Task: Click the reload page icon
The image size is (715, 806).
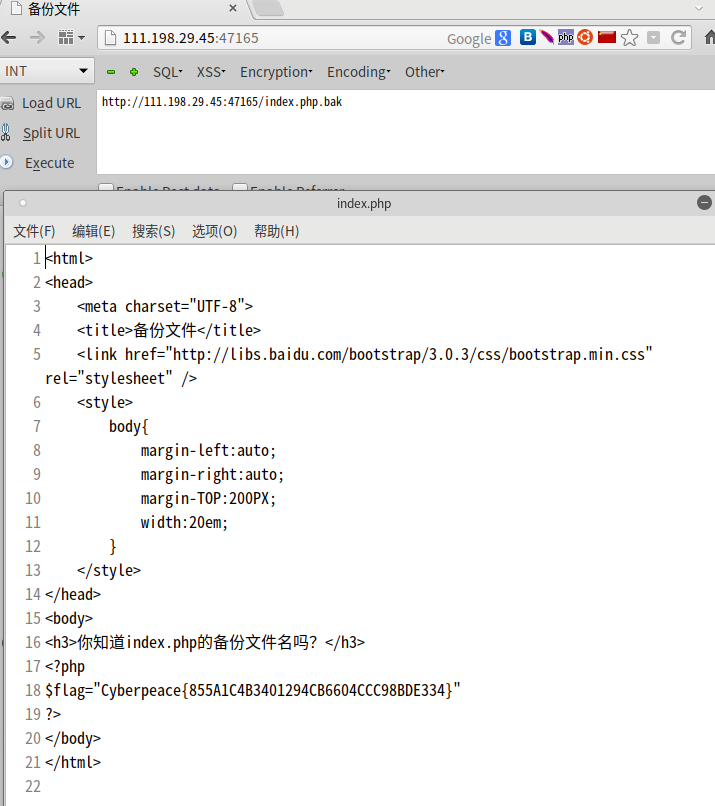Action: pos(679,38)
